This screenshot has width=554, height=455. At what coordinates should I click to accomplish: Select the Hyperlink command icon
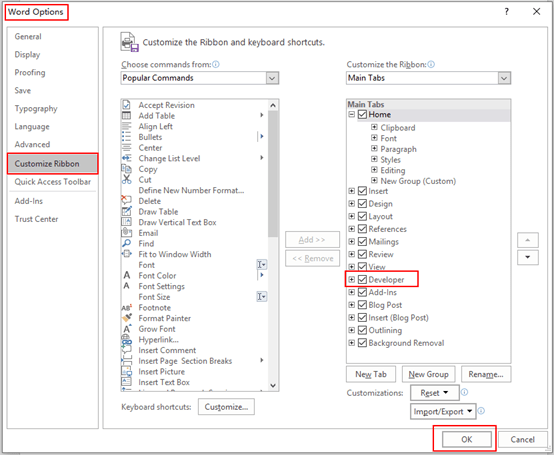(126, 339)
